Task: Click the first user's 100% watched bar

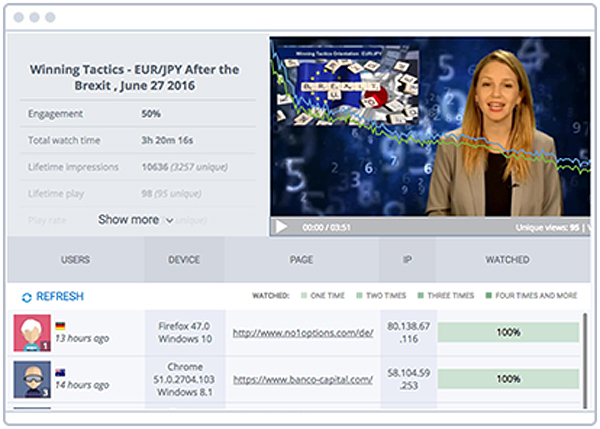Action: (x=507, y=332)
